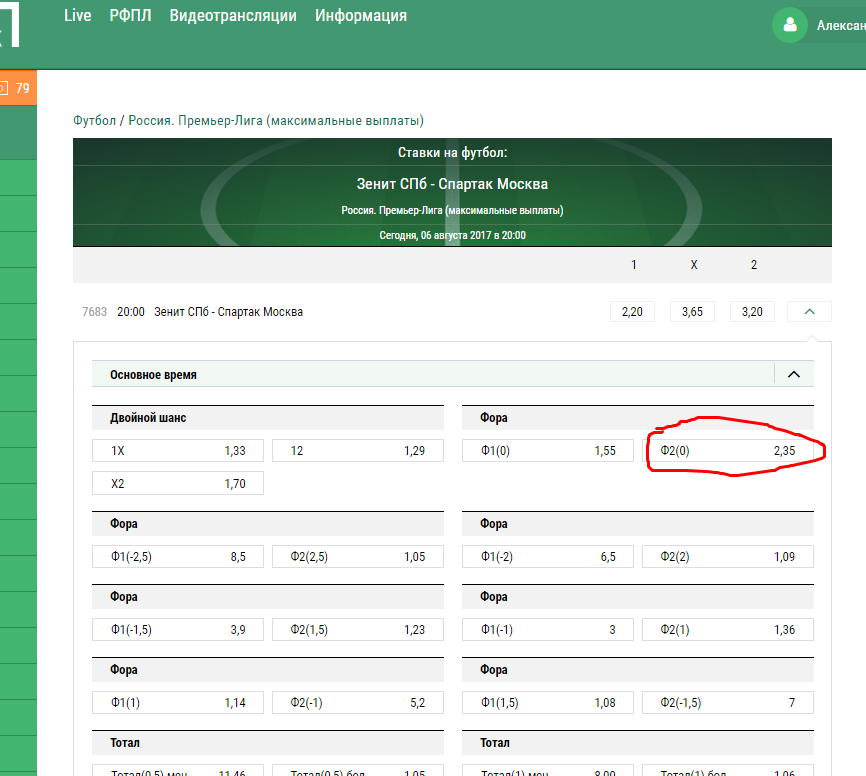Screen dimensions: 866x776
Task: Choose handicap Ф1(-1) at 3
Action: point(548,630)
